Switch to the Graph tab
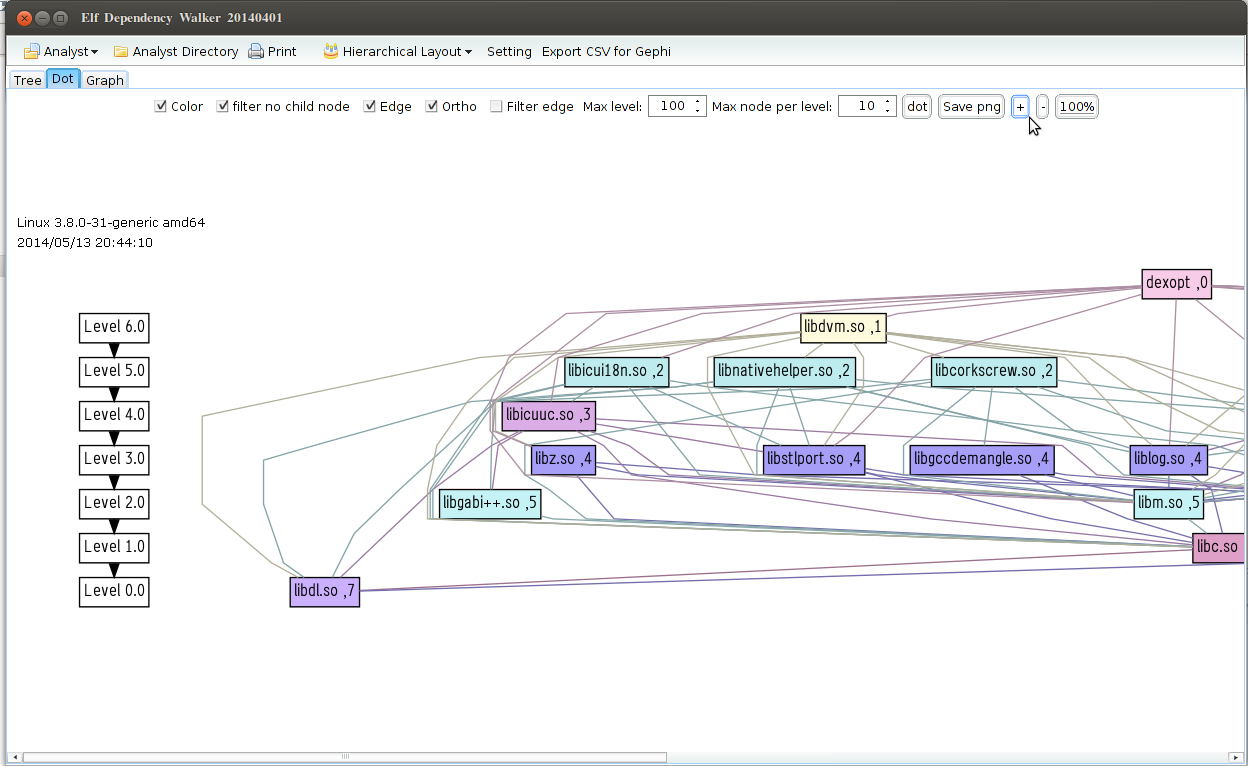 pyautogui.click(x=105, y=80)
